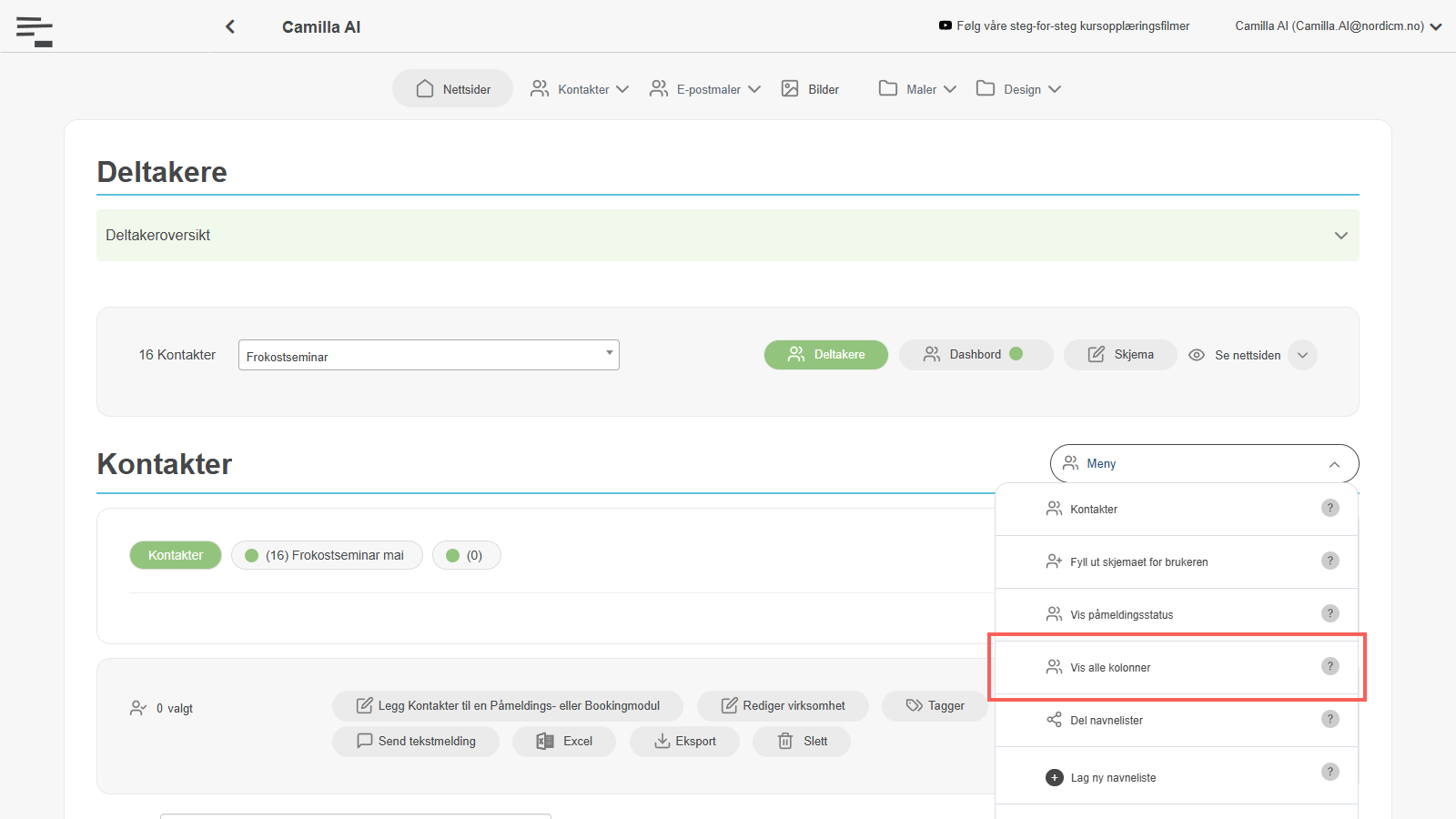1456x819 pixels.
Task: Open help icon for Lag ny navneliste
Action: click(1330, 772)
